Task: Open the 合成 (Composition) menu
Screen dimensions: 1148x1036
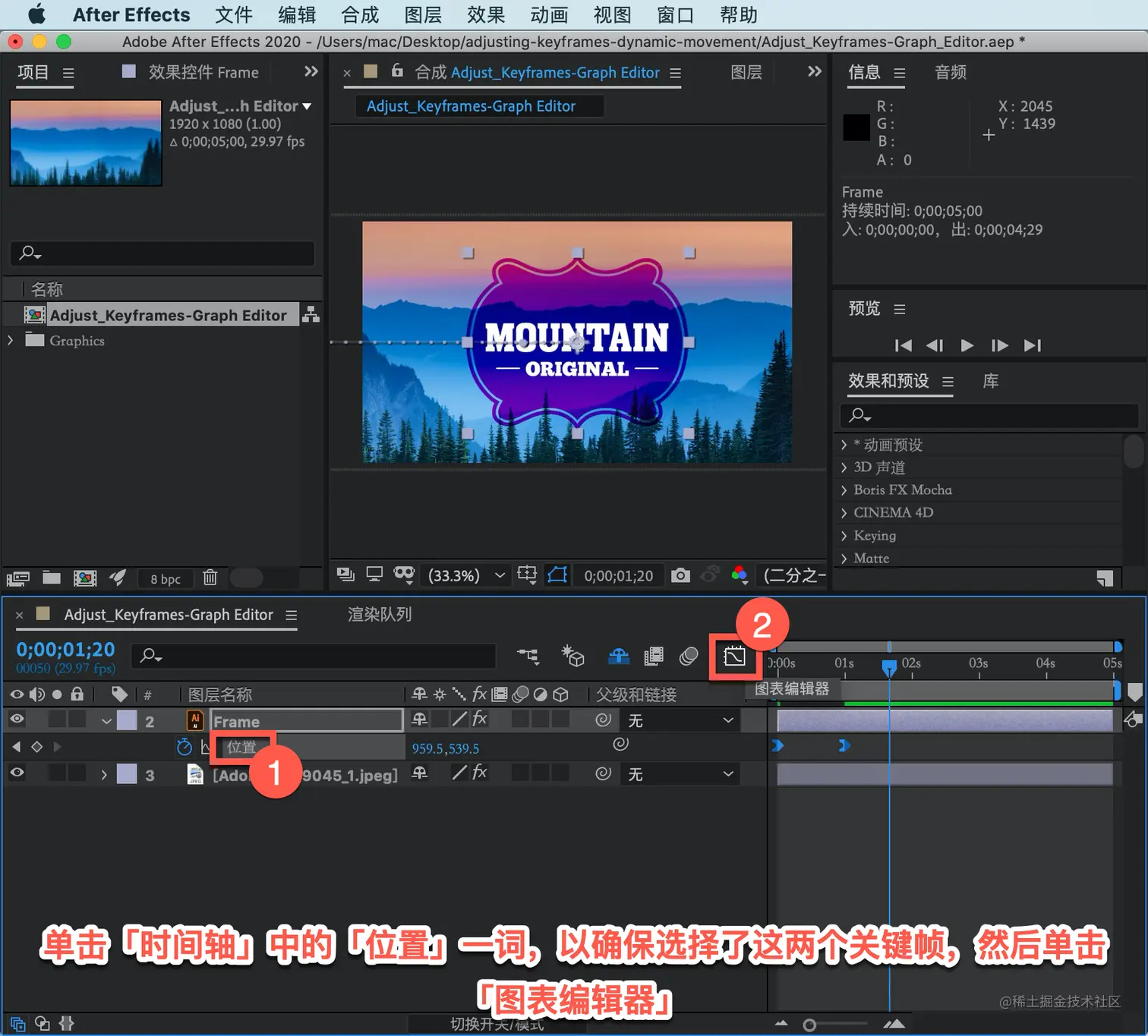Action: point(360,15)
